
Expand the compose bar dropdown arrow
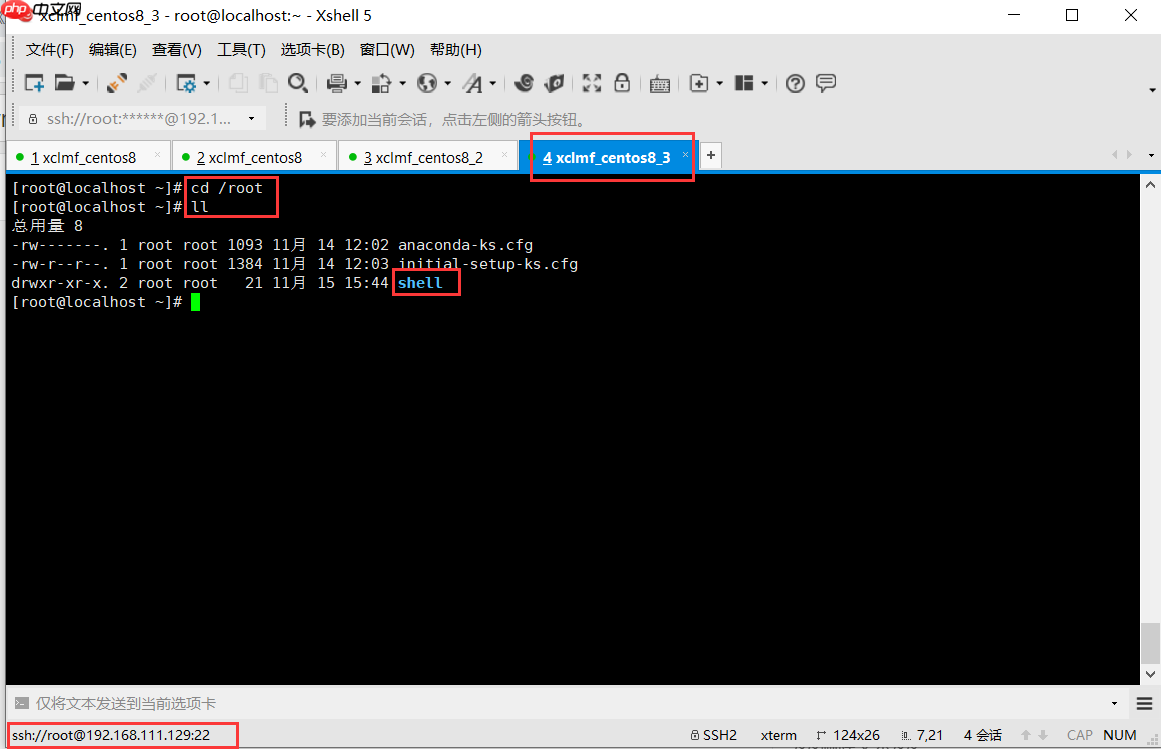(x=1114, y=704)
